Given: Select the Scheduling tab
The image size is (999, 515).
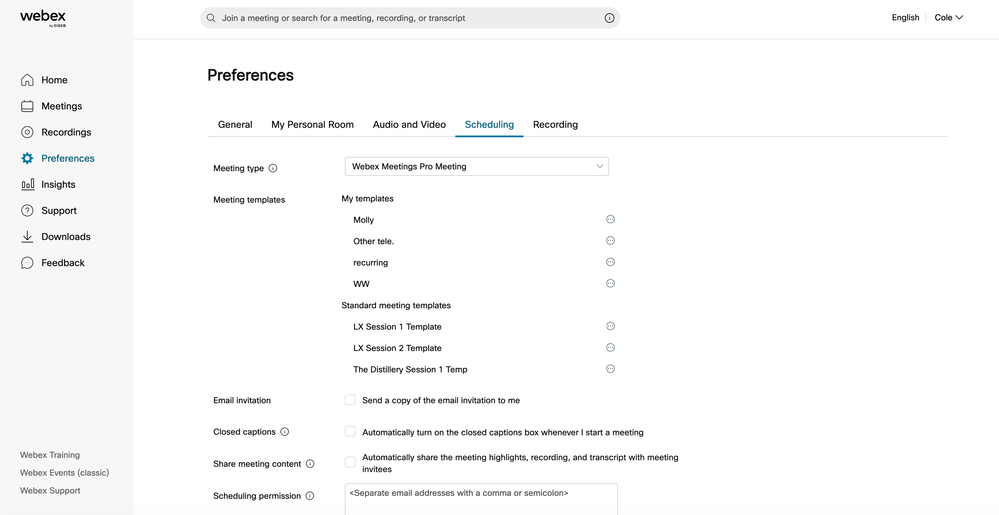Looking at the screenshot, I should click(x=489, y=125).
